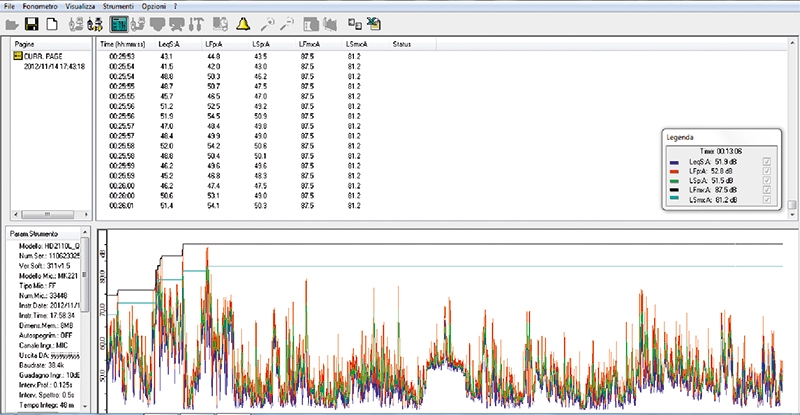The height and width of the screenshot is (415, 800).
Task: Open the Opzioni menu
Action: click(153, 6)
